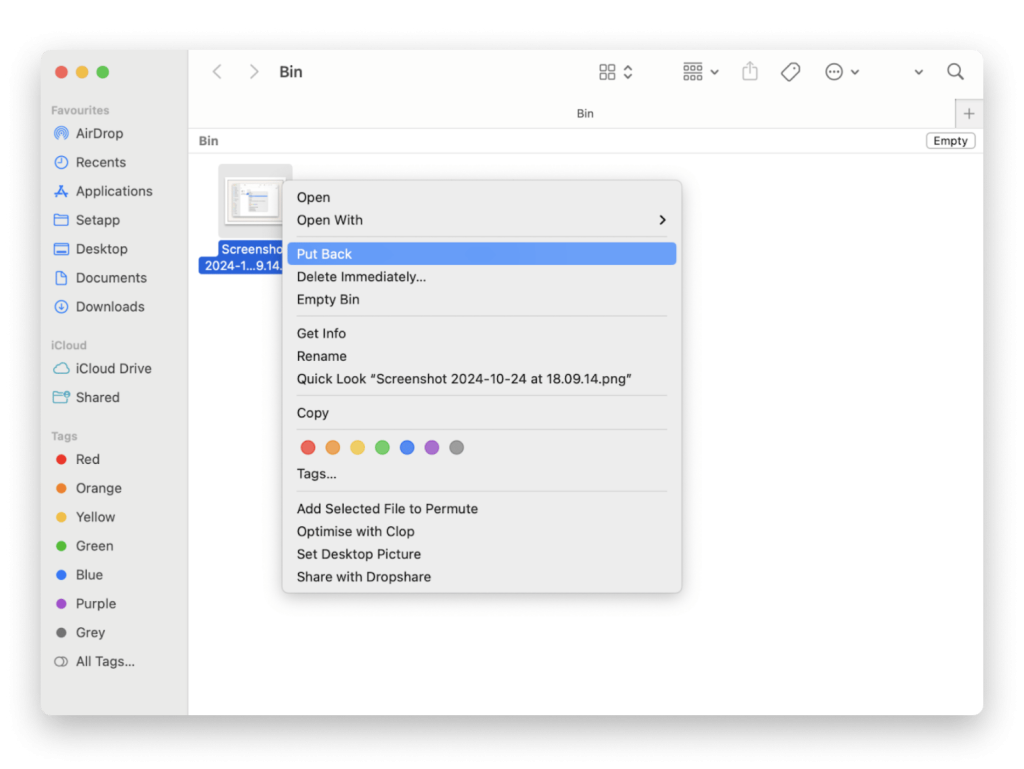Apply the red tag colour dot
This screenshot has height=769, width=1024.
tap(308, 448)
